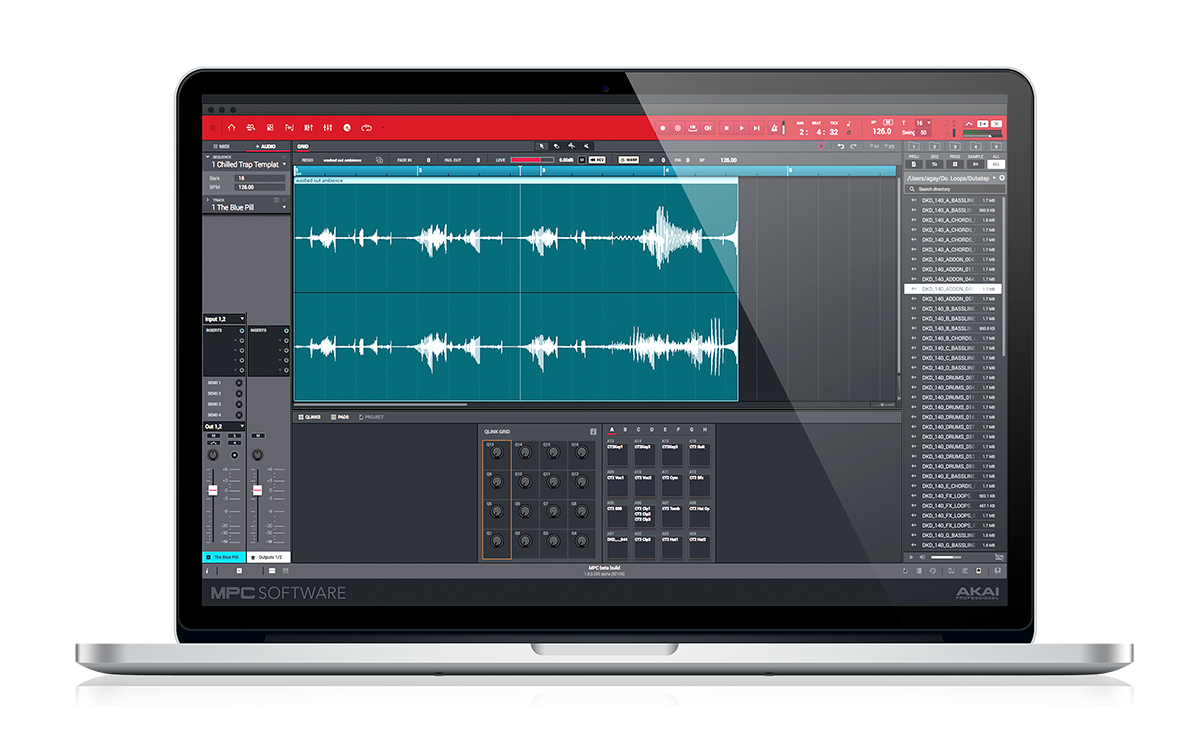Viewport: 1200px width, 750px height.
Task: Open the time division dropdown 16
Action: click(923, 123)
